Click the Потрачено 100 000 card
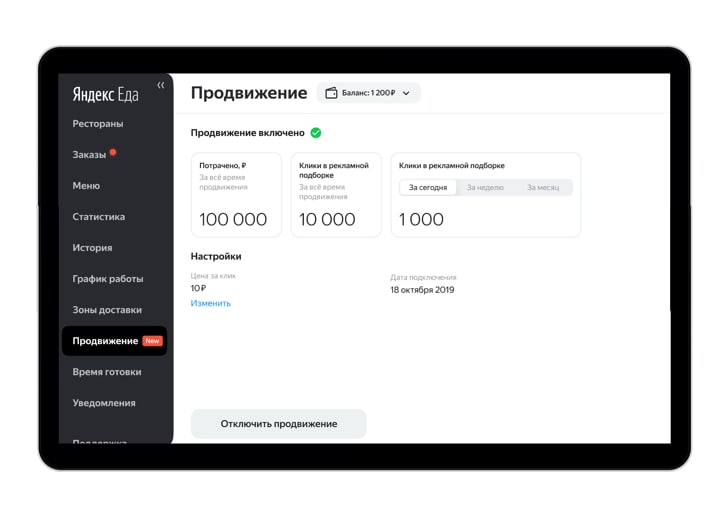Viewport: 727px width, 526px height. point(236,195)
